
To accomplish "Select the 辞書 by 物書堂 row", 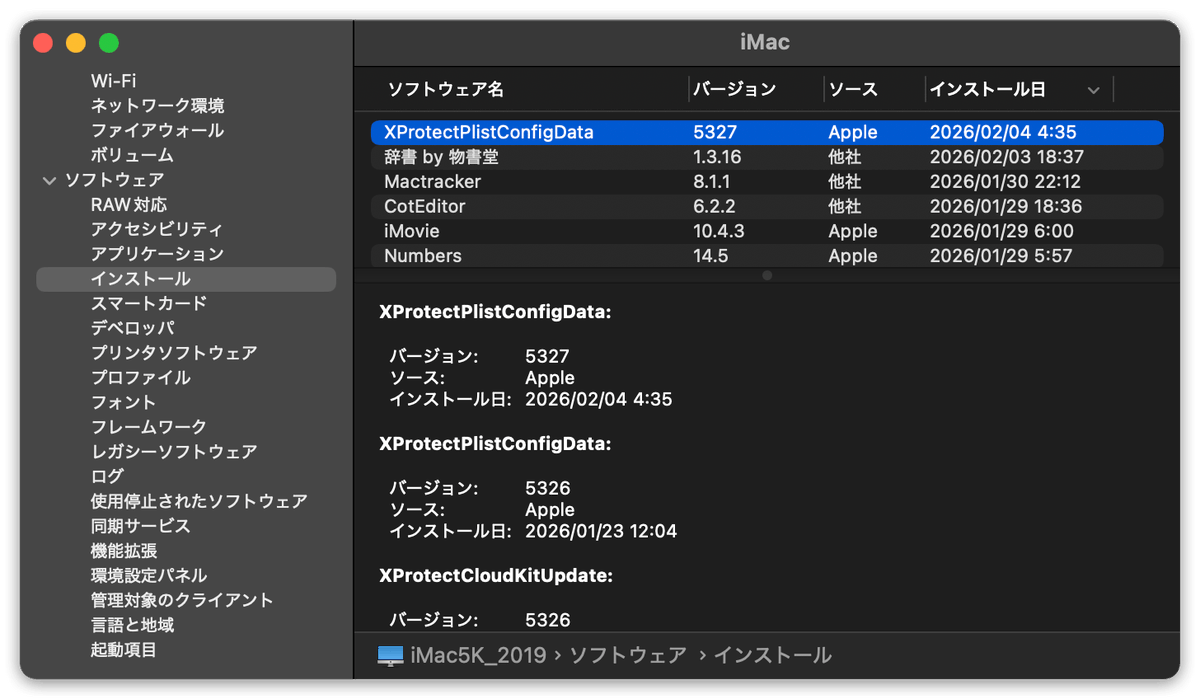I will pyautogui.click(x=767, y=157).
